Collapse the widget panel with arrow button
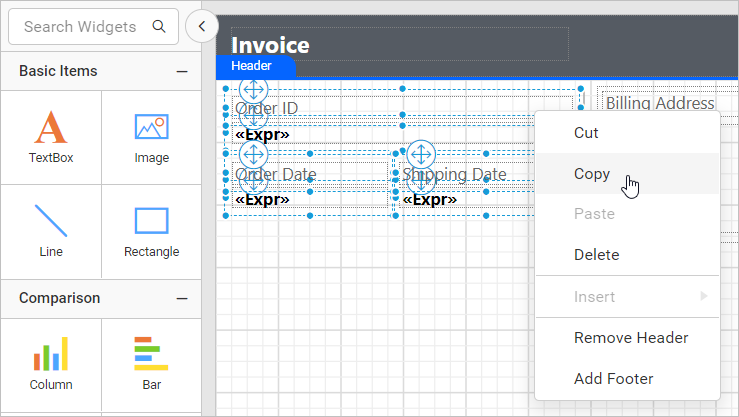739x417 pixels. 202,27
